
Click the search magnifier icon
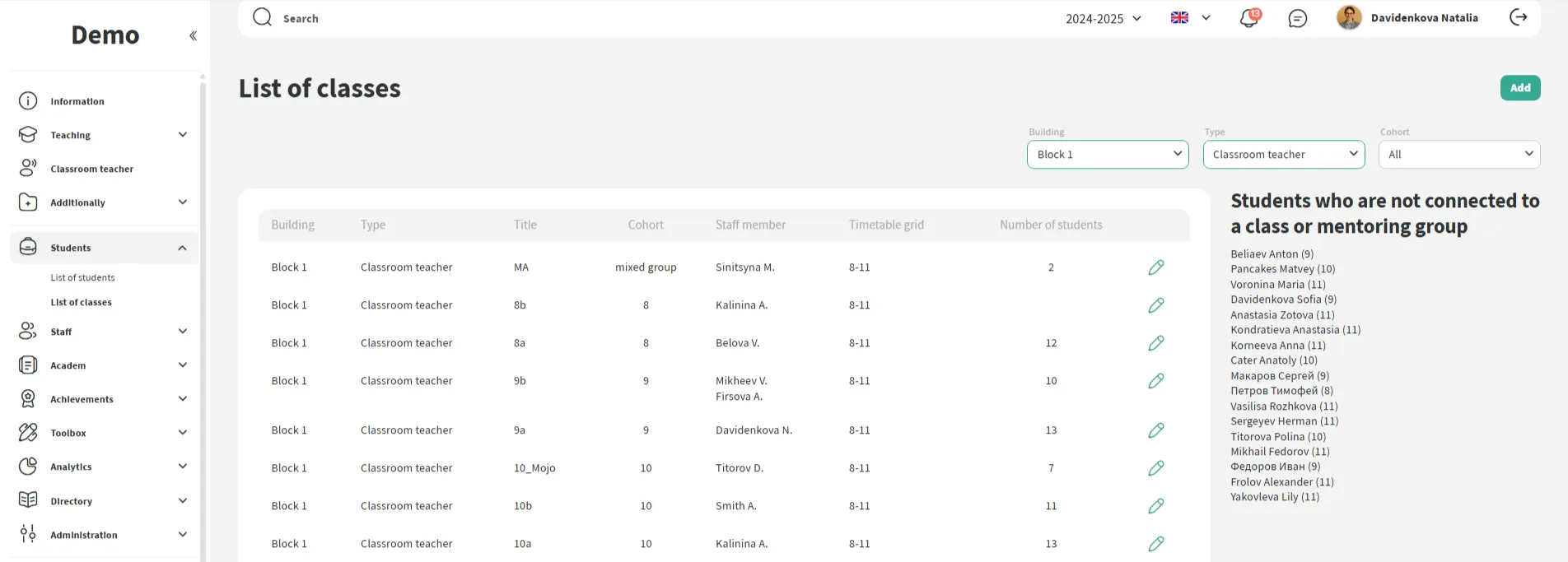tap(262, 17)
